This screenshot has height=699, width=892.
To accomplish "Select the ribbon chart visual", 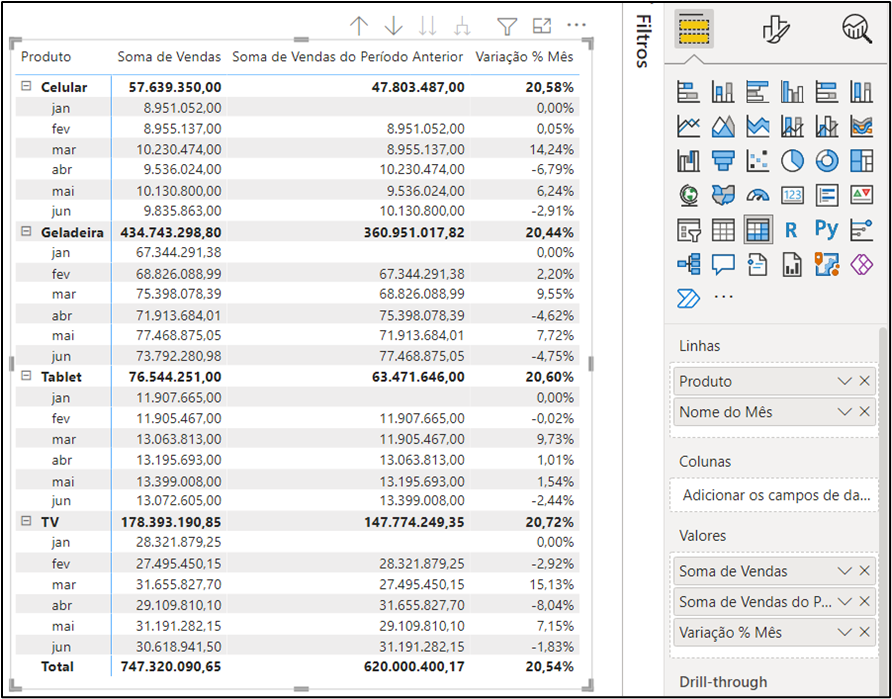I will [x=862, y=127].
